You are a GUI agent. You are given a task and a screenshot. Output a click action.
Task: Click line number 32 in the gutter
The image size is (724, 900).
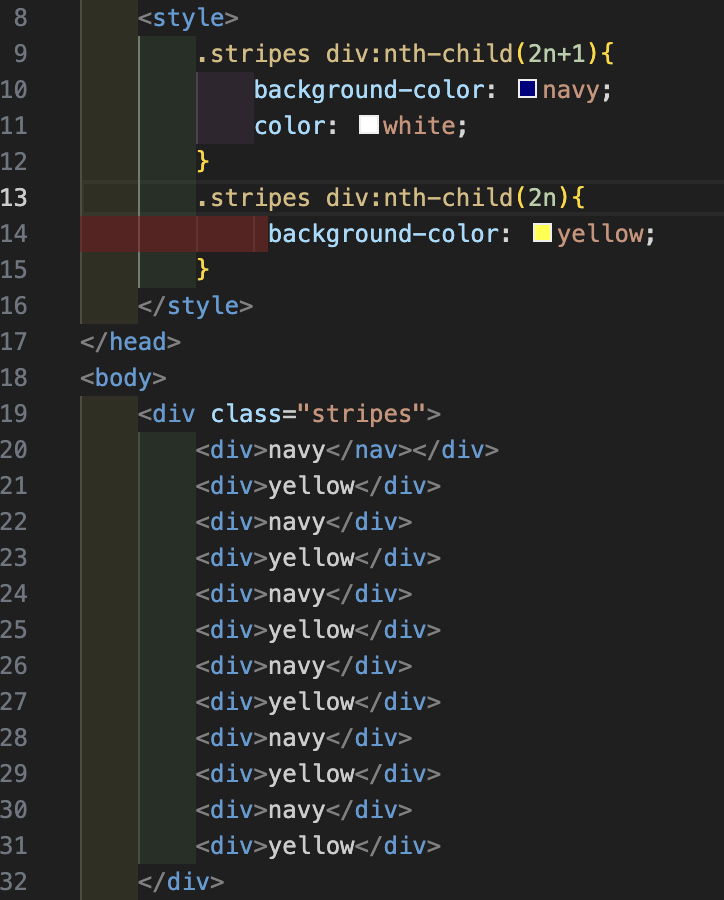point(14,882)
